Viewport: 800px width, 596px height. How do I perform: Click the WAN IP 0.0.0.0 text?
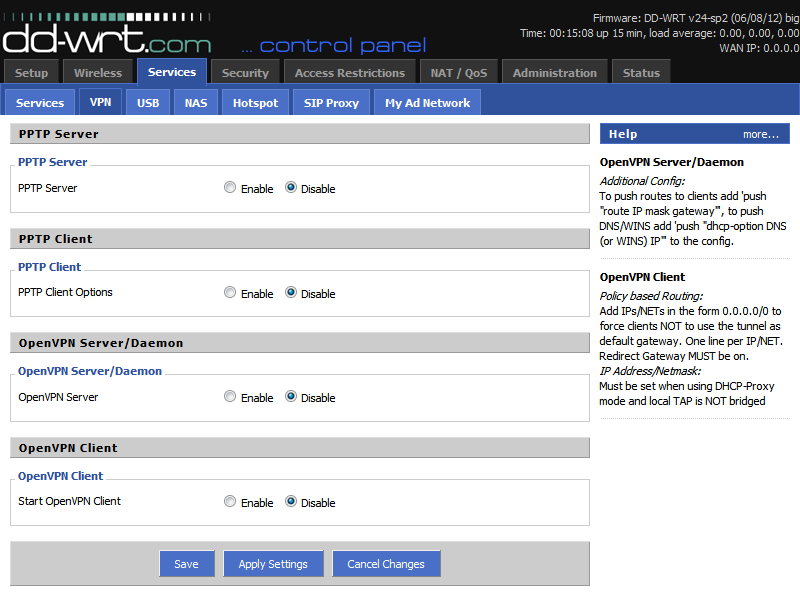(x=759, y=48)
